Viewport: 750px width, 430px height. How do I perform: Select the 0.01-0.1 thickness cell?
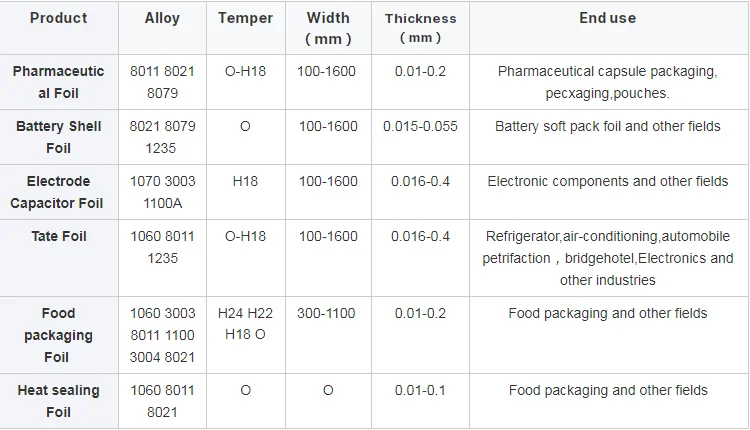click(420, 390)
